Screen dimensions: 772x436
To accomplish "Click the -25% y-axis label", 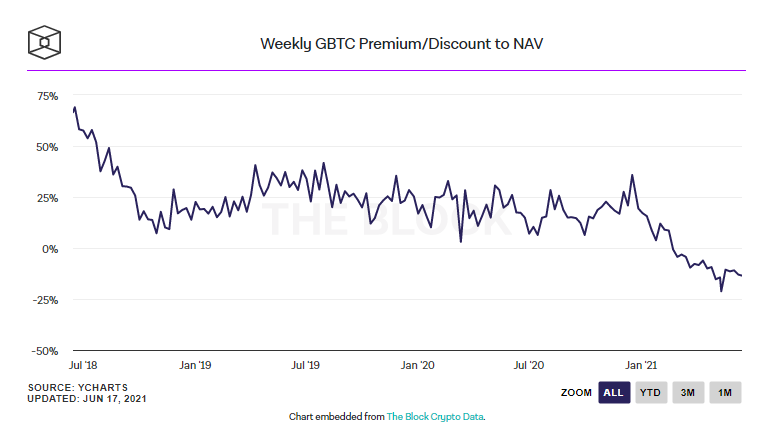I will click(46, 300).
